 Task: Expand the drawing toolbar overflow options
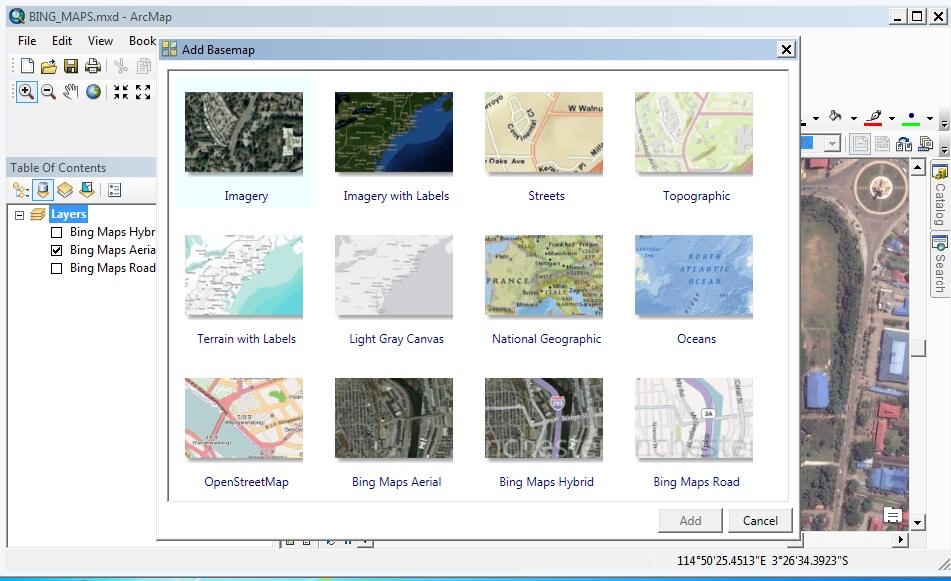pyautogui.click(x=944, y=124)
